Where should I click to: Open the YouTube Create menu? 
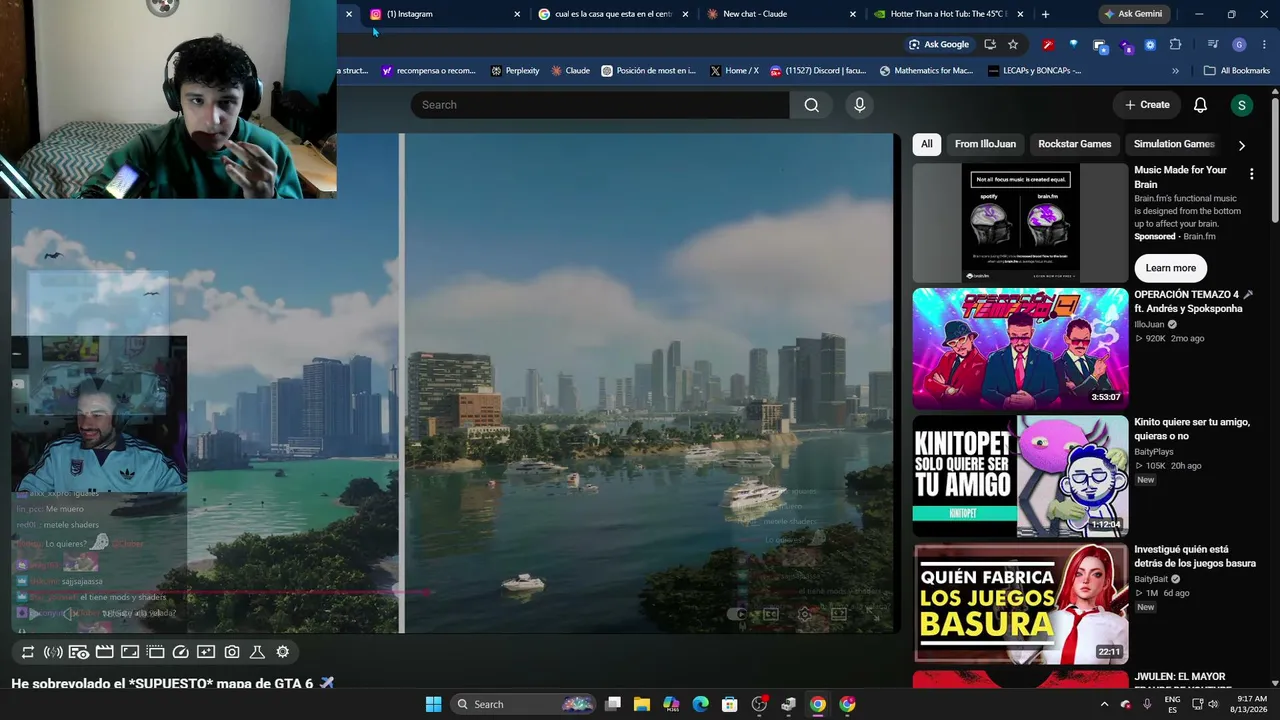1147,105
